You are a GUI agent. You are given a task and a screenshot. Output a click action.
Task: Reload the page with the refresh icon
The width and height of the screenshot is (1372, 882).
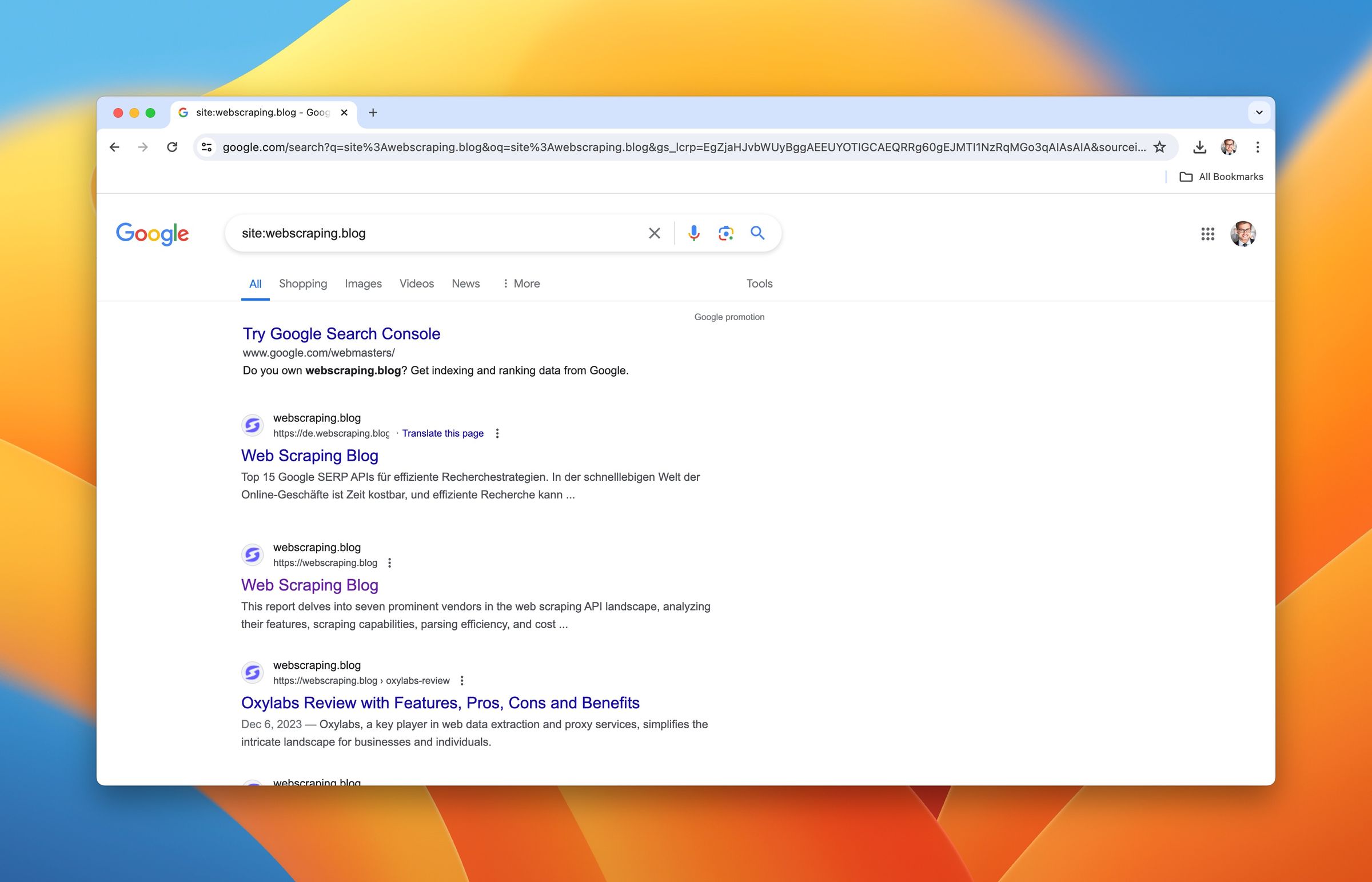(x=173, y=147)
